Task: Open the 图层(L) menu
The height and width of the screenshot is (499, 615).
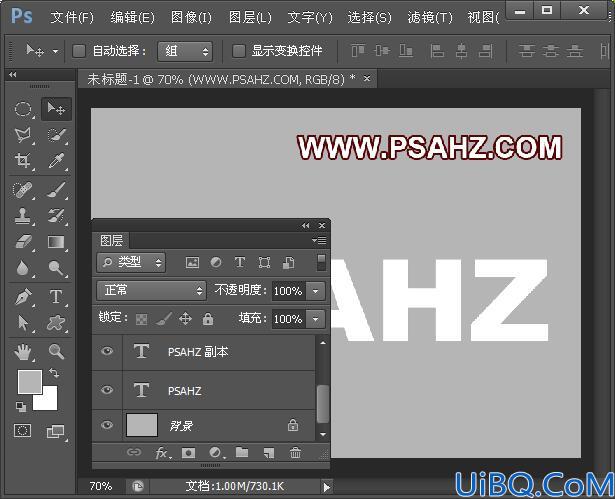Action: click(x=250, y=17)
